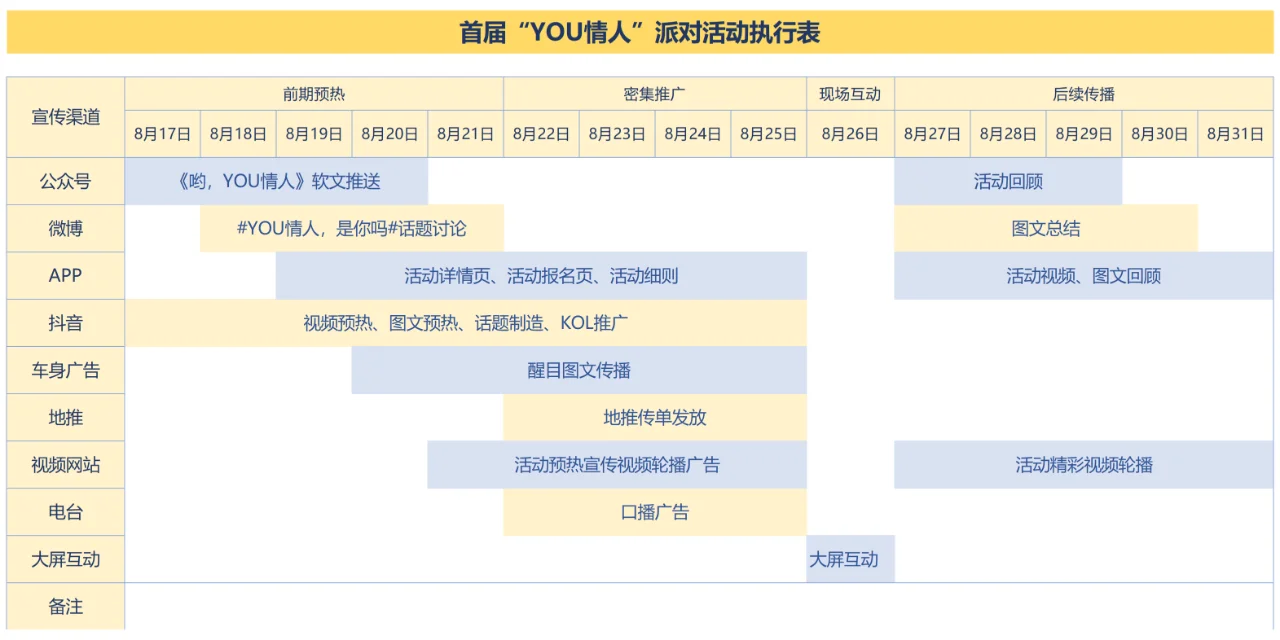Click the 8月22日 date cell
The width and height of the screenshot is (1280, 640).
[x=542, y=134]
